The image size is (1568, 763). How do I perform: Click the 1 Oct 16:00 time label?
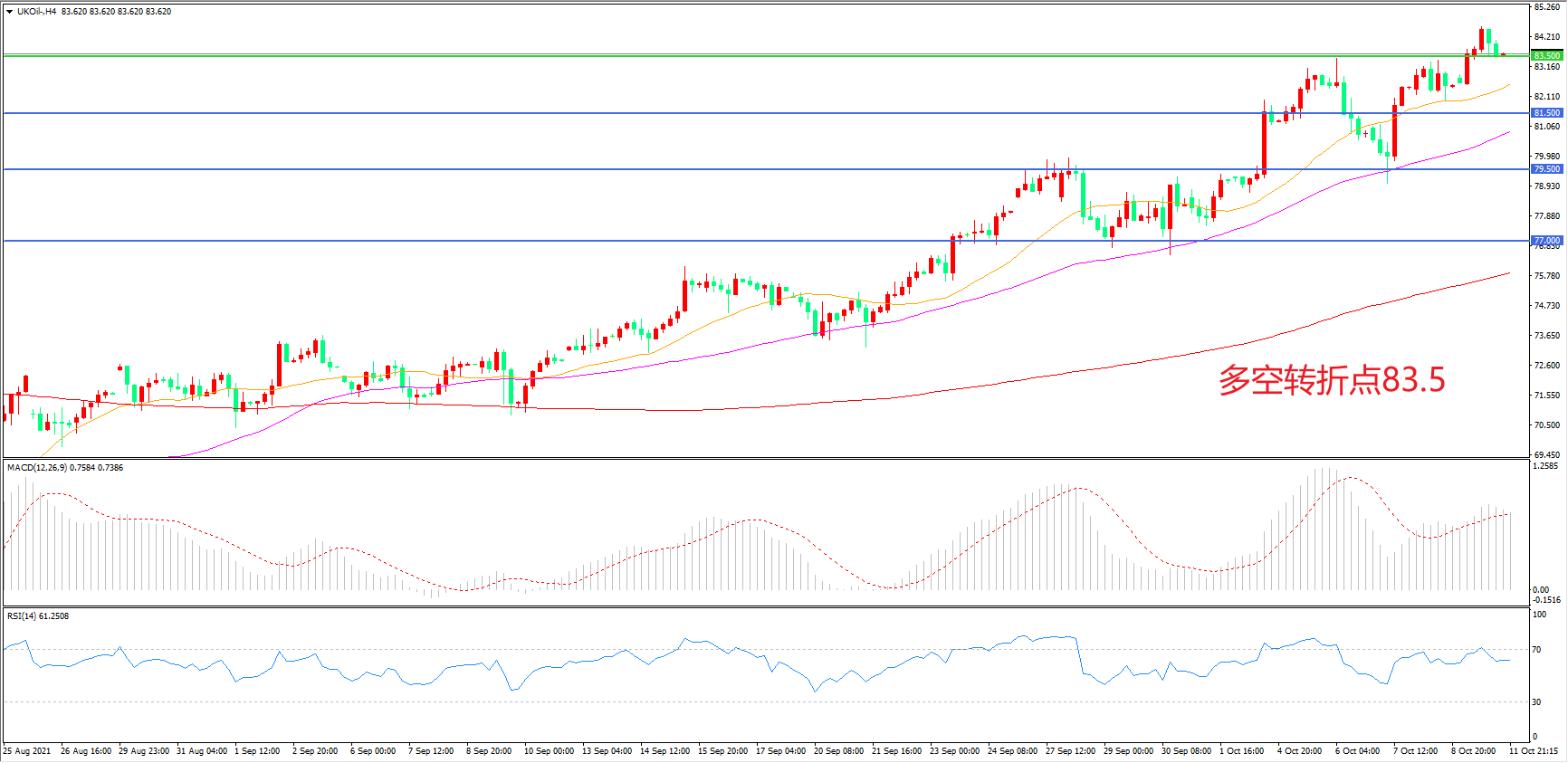click(x=1241, y=751)
